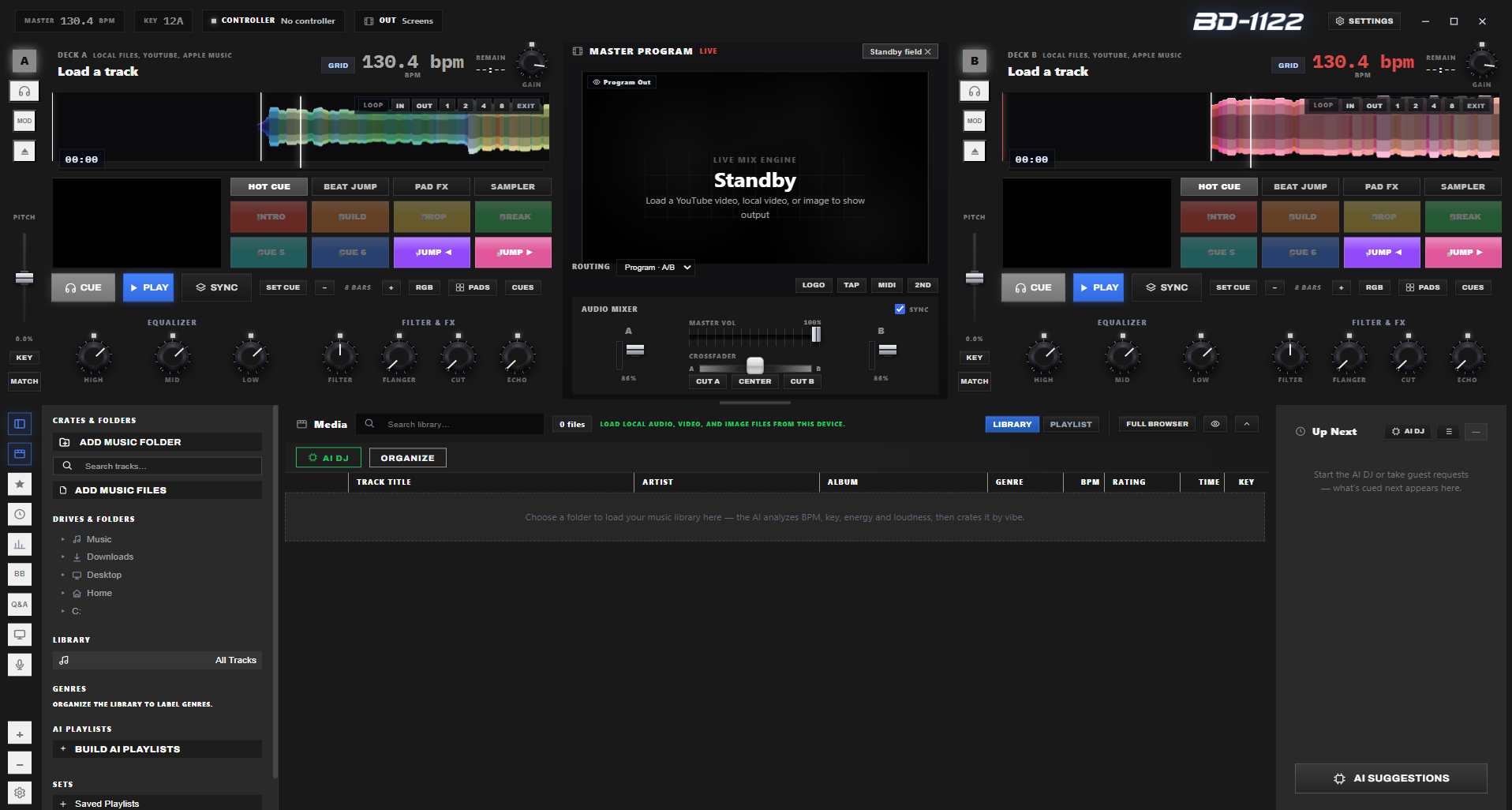Click the Organize button
Viewport: 1512px width, 810px height.
(x=407, y=458)
